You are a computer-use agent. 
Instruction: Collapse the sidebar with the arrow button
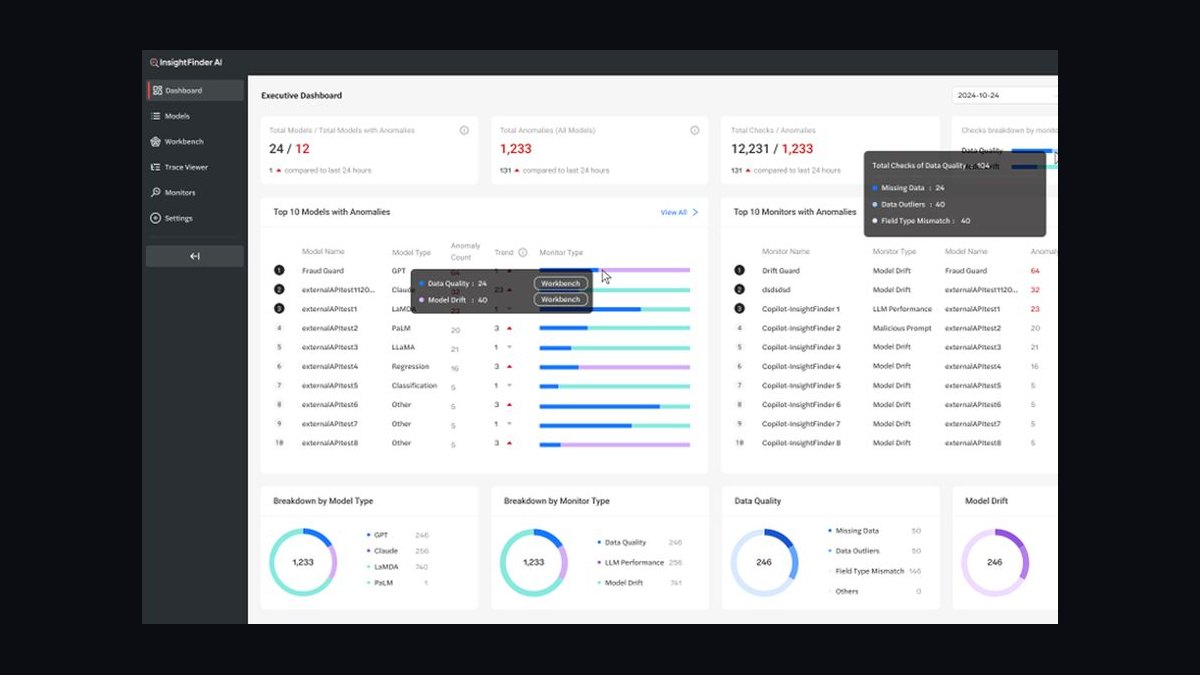coord(195,256)
